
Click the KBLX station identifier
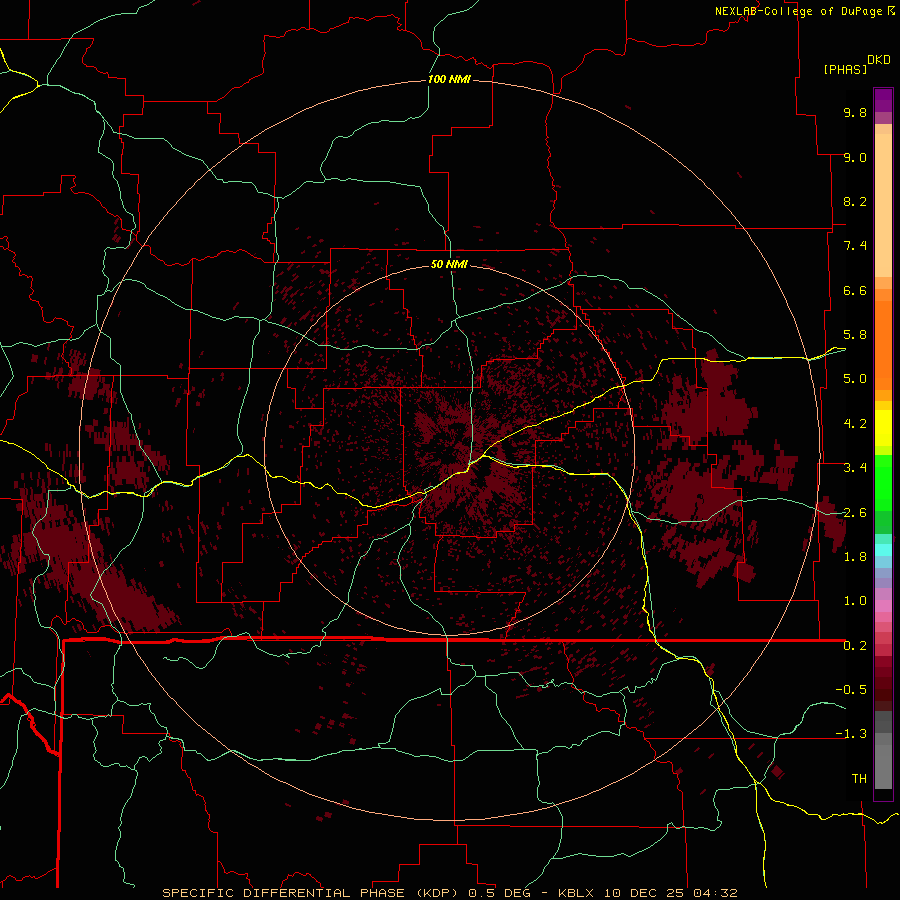pos(576,893)
